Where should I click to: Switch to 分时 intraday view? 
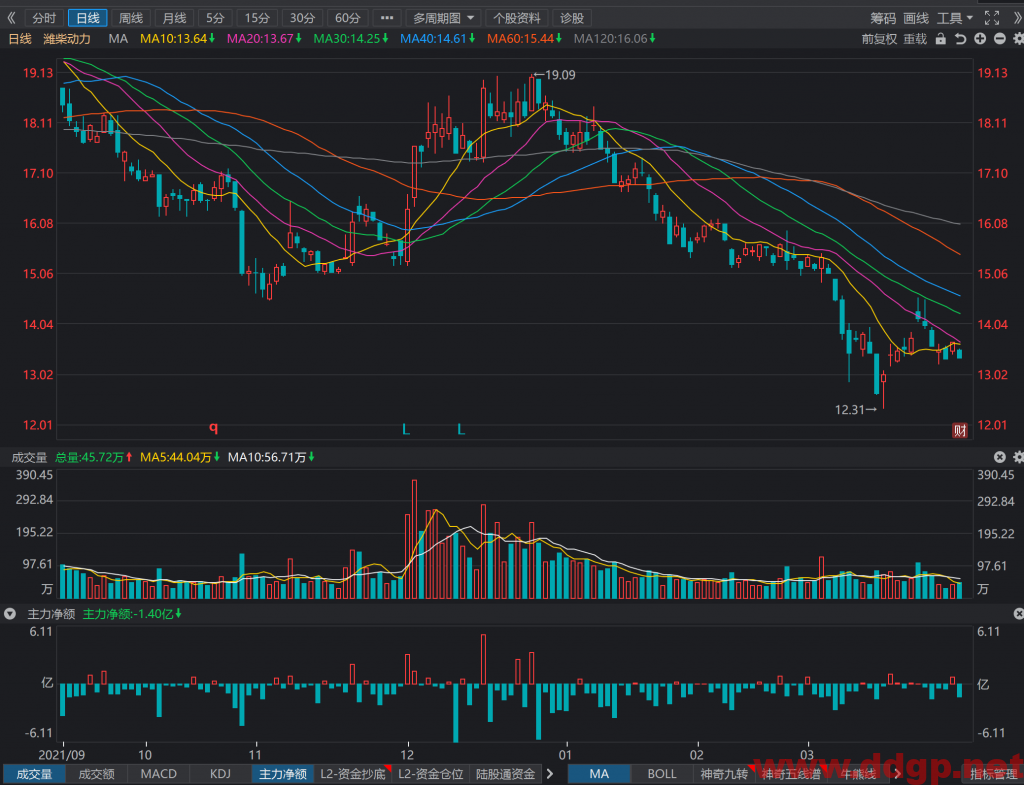tap(44, 18)
